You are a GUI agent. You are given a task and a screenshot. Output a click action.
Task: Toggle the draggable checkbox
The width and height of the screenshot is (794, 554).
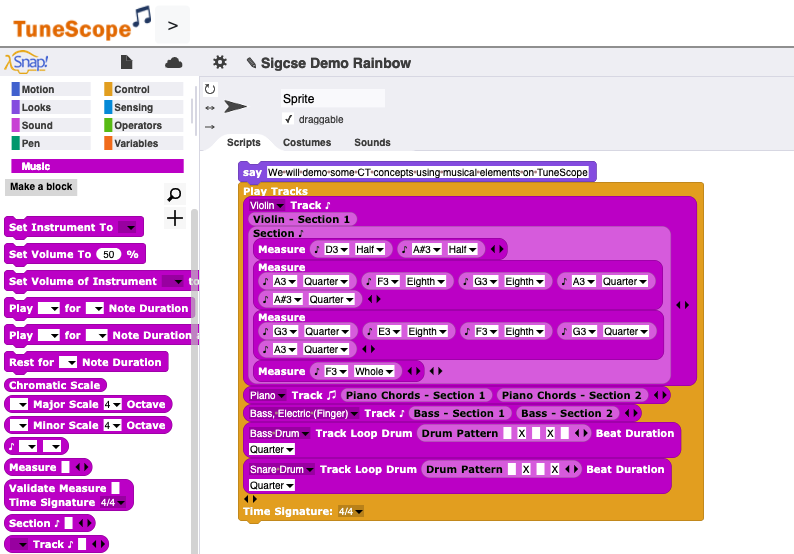(x=289, y=119)
